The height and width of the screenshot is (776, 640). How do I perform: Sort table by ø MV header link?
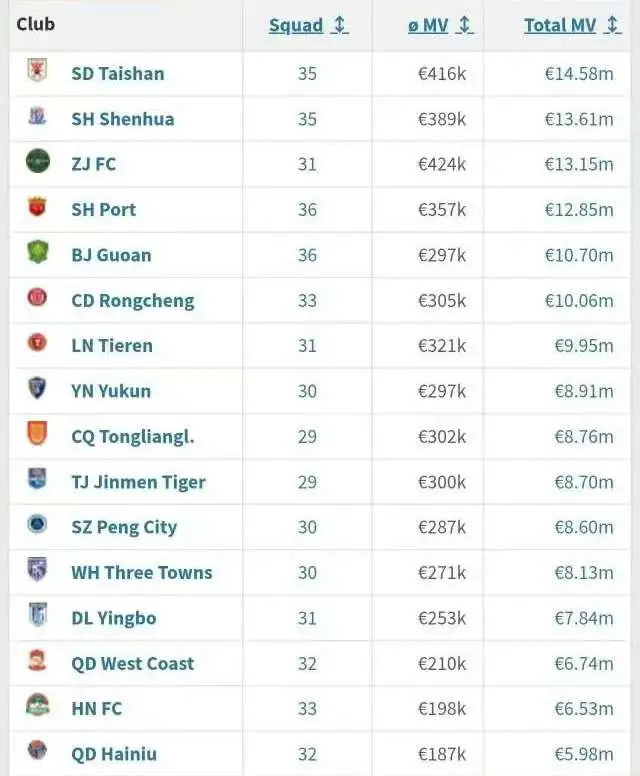(428, 25)
